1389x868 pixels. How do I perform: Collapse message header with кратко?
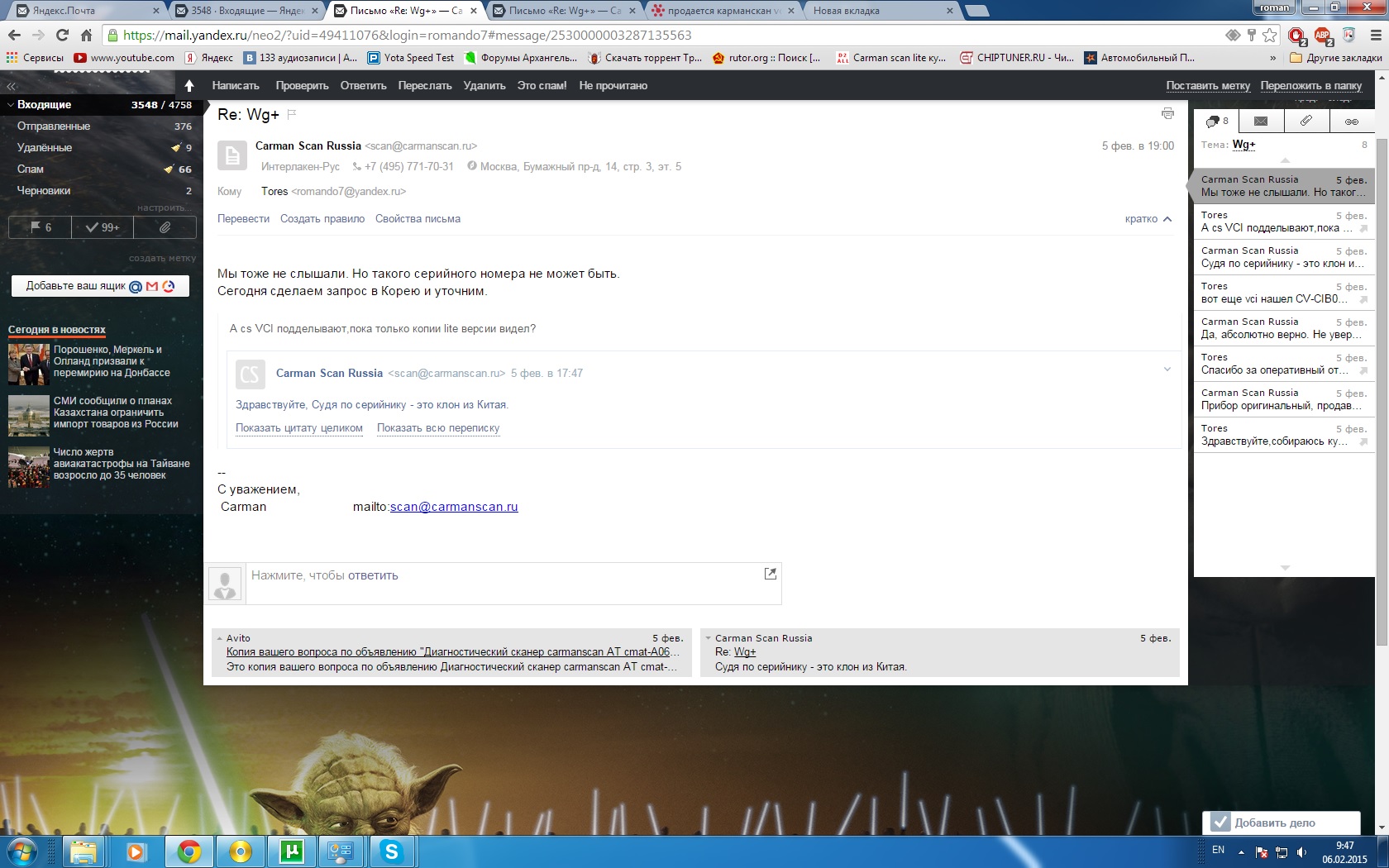coord(1148,219)
